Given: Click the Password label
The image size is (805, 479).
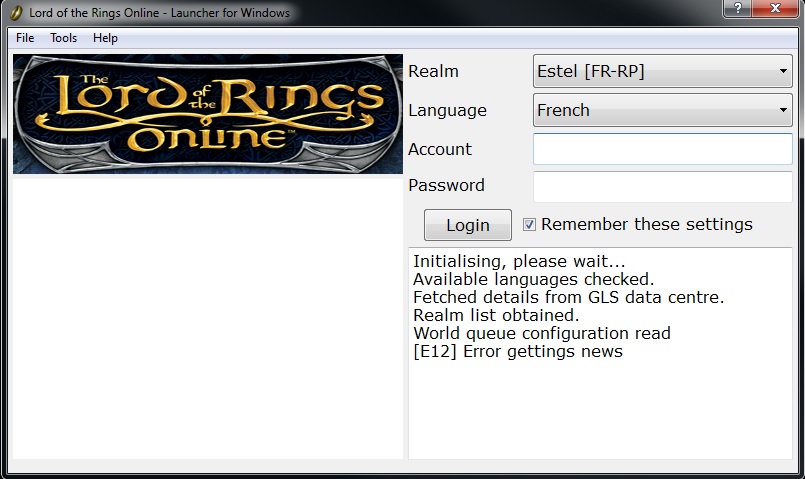Looking at the screenshot, I should pyautogui.click(x=446, y=185).
